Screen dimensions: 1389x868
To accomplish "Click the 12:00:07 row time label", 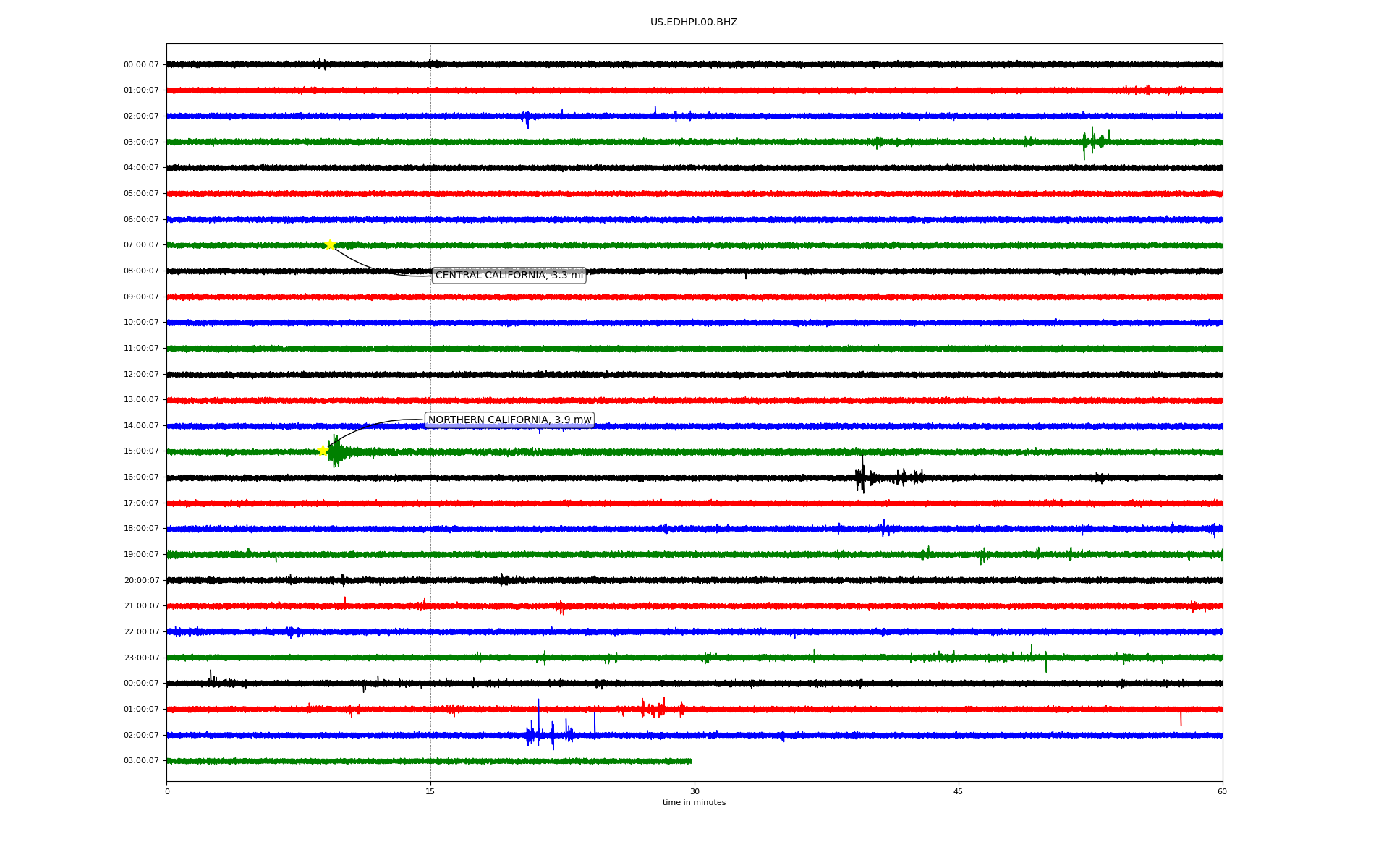I will [141, 375].
